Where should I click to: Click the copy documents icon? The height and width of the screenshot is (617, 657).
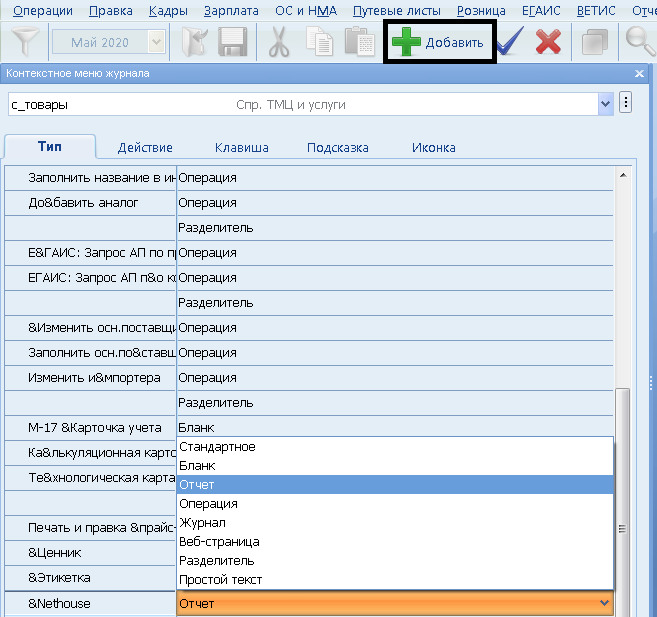320,42
